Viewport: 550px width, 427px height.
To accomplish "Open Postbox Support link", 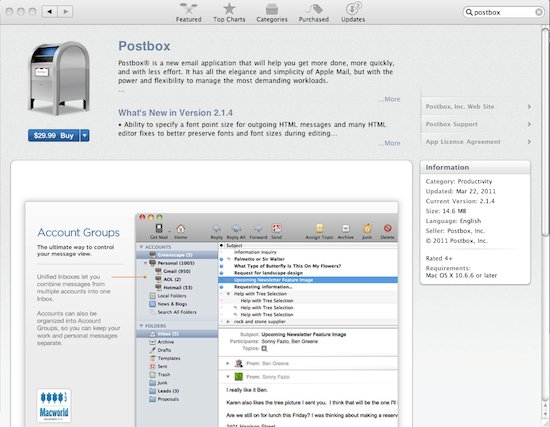I will (451, 124).
